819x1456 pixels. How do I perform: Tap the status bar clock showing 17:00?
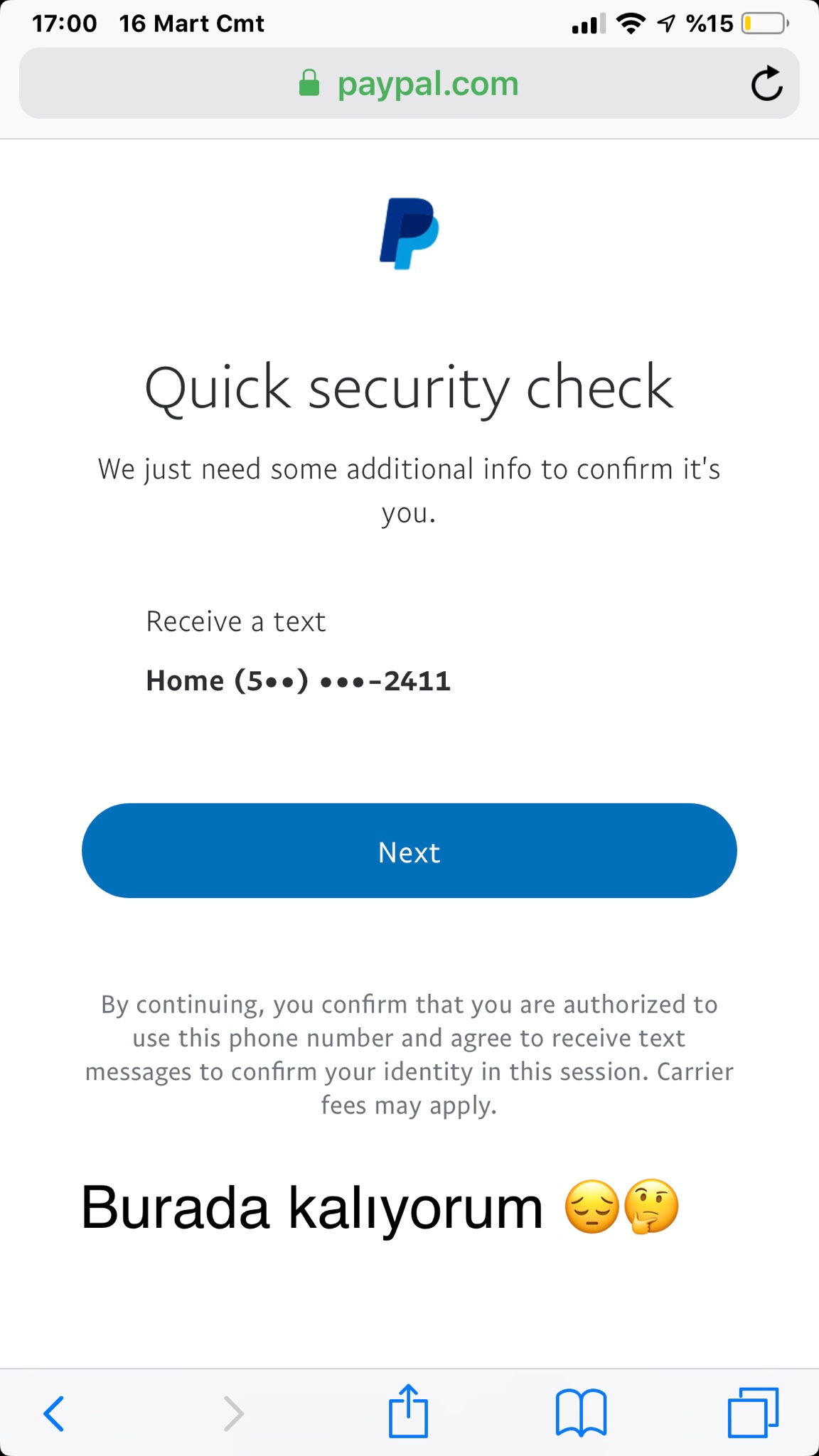tap(64, 23)
